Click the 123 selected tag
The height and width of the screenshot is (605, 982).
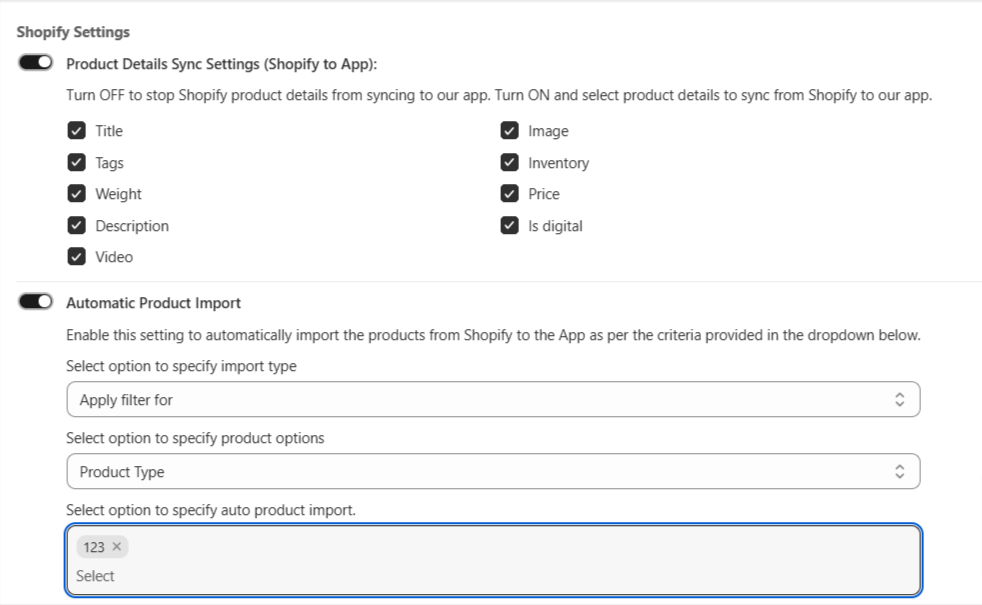[94, 547]
